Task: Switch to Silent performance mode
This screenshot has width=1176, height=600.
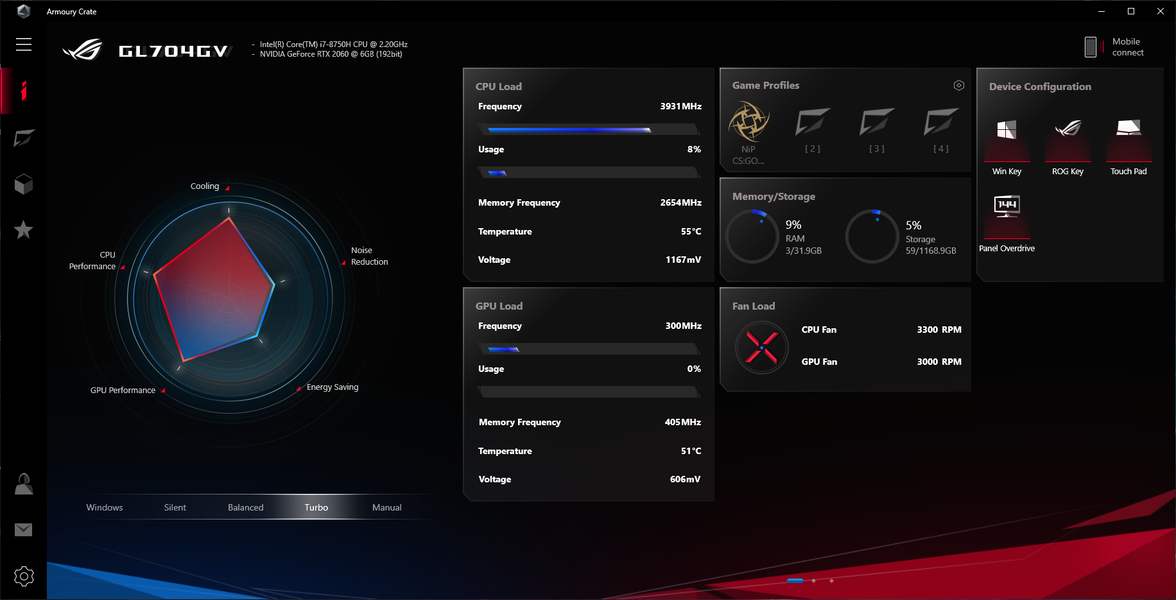Action: tap(175, 508)
